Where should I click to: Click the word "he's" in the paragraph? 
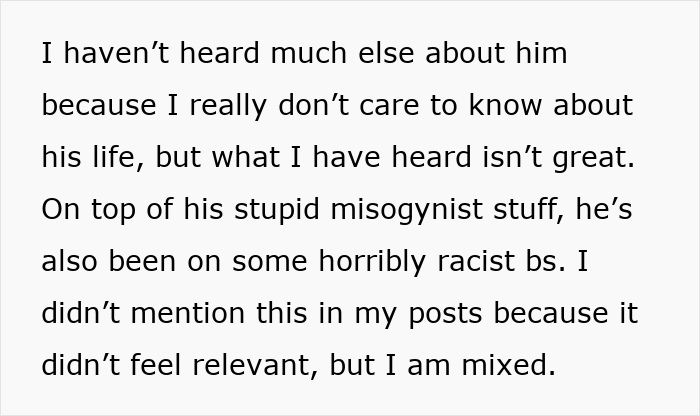coord(604,209)
